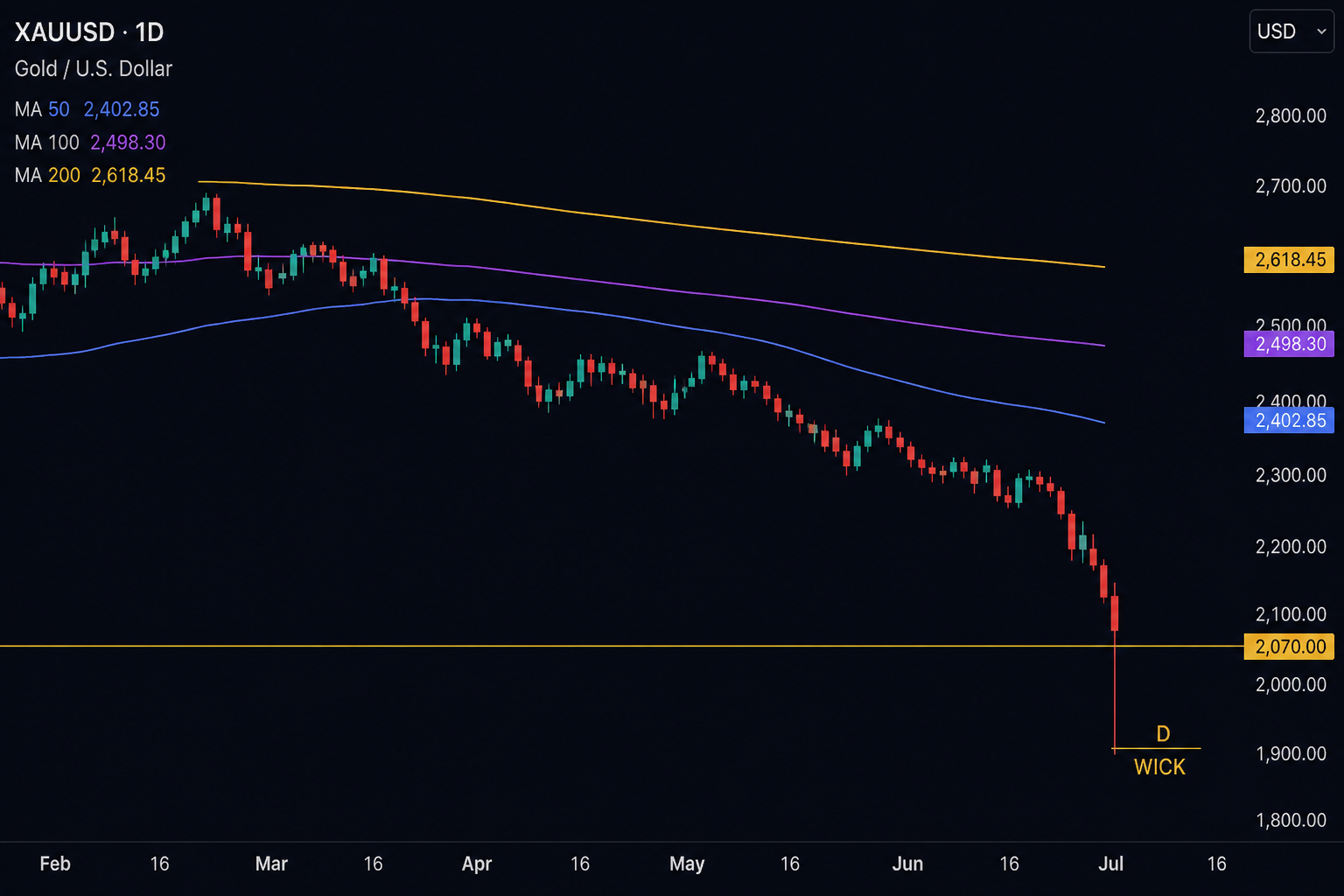Open the USD currency dropdown
Image resolution: width=1344 pixels, height=896 pixels.
(1291, 31)
